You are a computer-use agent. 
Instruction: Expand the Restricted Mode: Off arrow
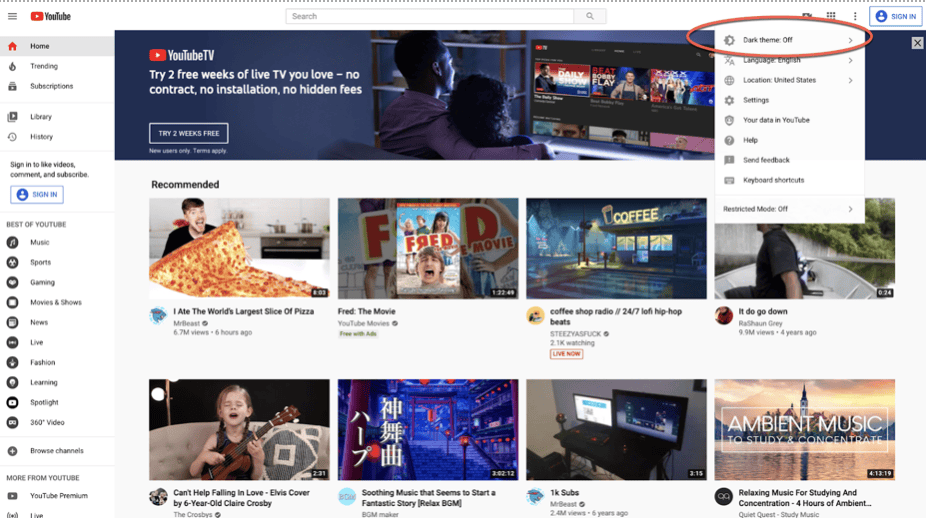[850, 209]
